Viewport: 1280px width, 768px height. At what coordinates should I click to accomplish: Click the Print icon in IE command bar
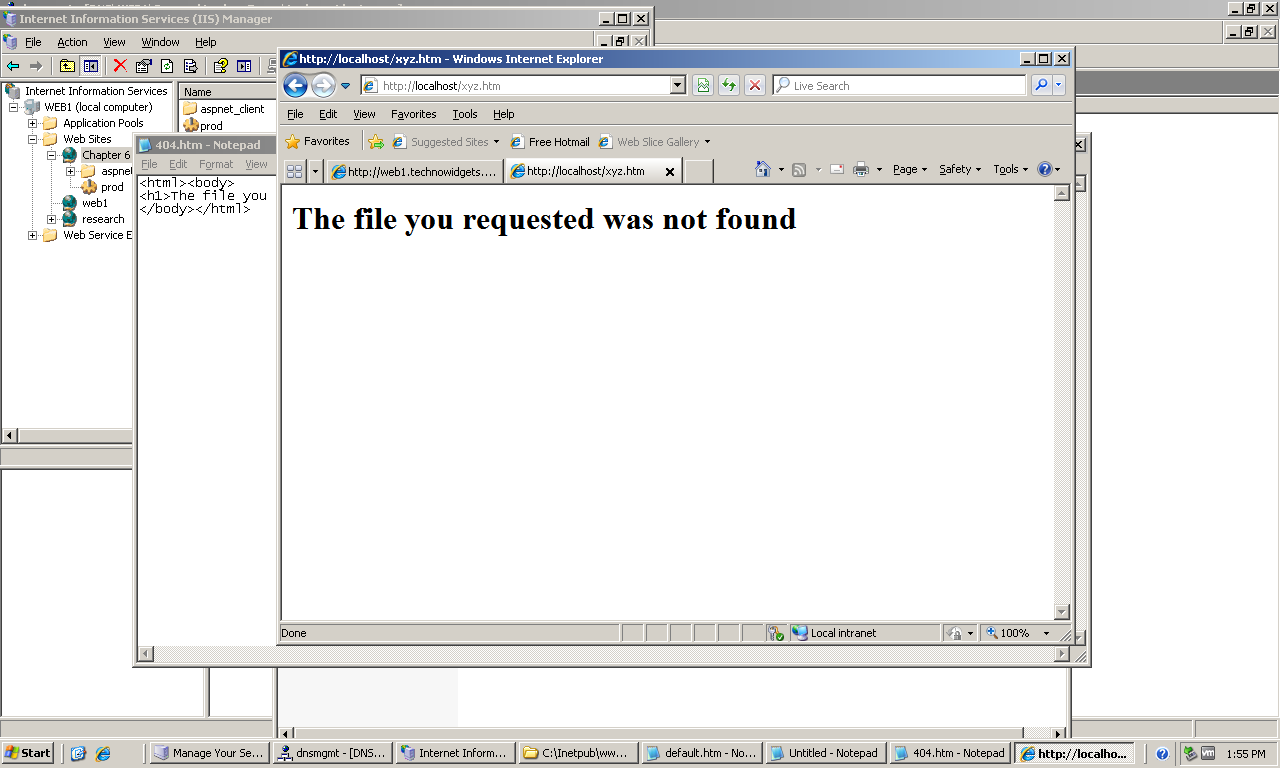860,170
